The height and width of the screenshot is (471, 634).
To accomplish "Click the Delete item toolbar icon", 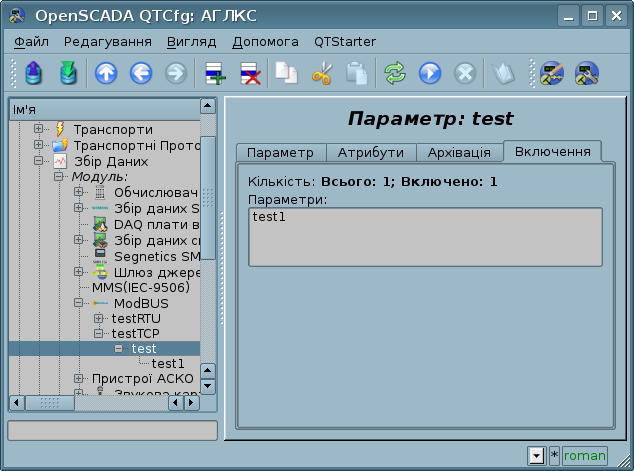I will click(x=248, y=73).
